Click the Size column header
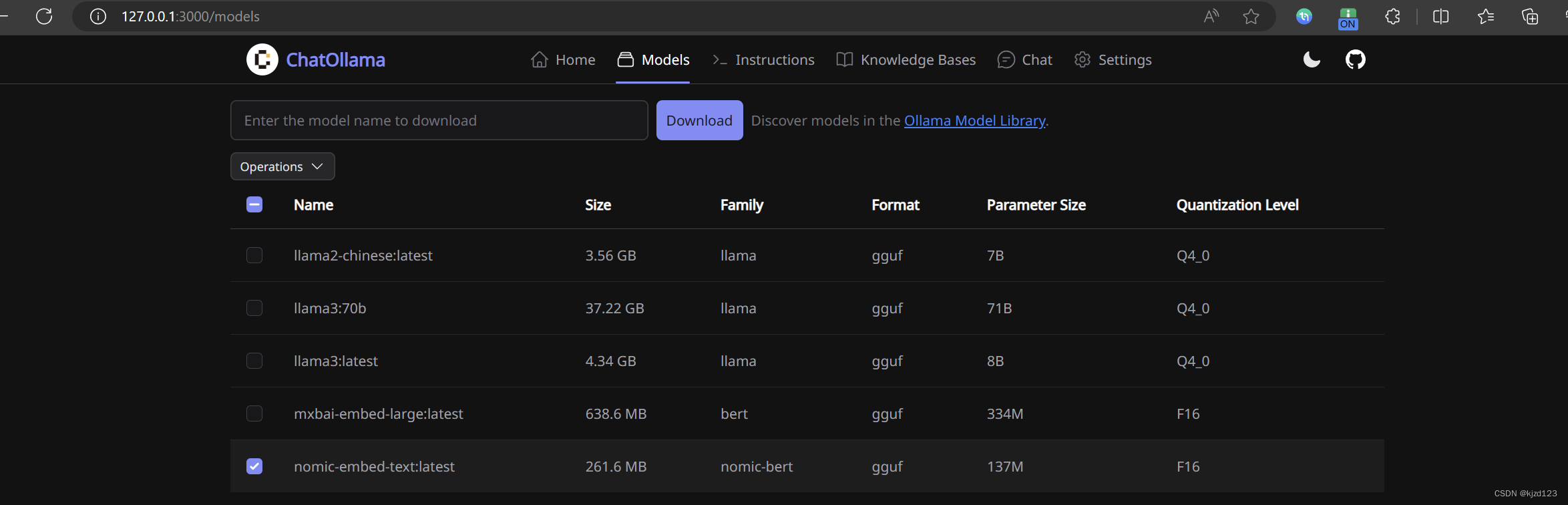 [x=598, y=205]
